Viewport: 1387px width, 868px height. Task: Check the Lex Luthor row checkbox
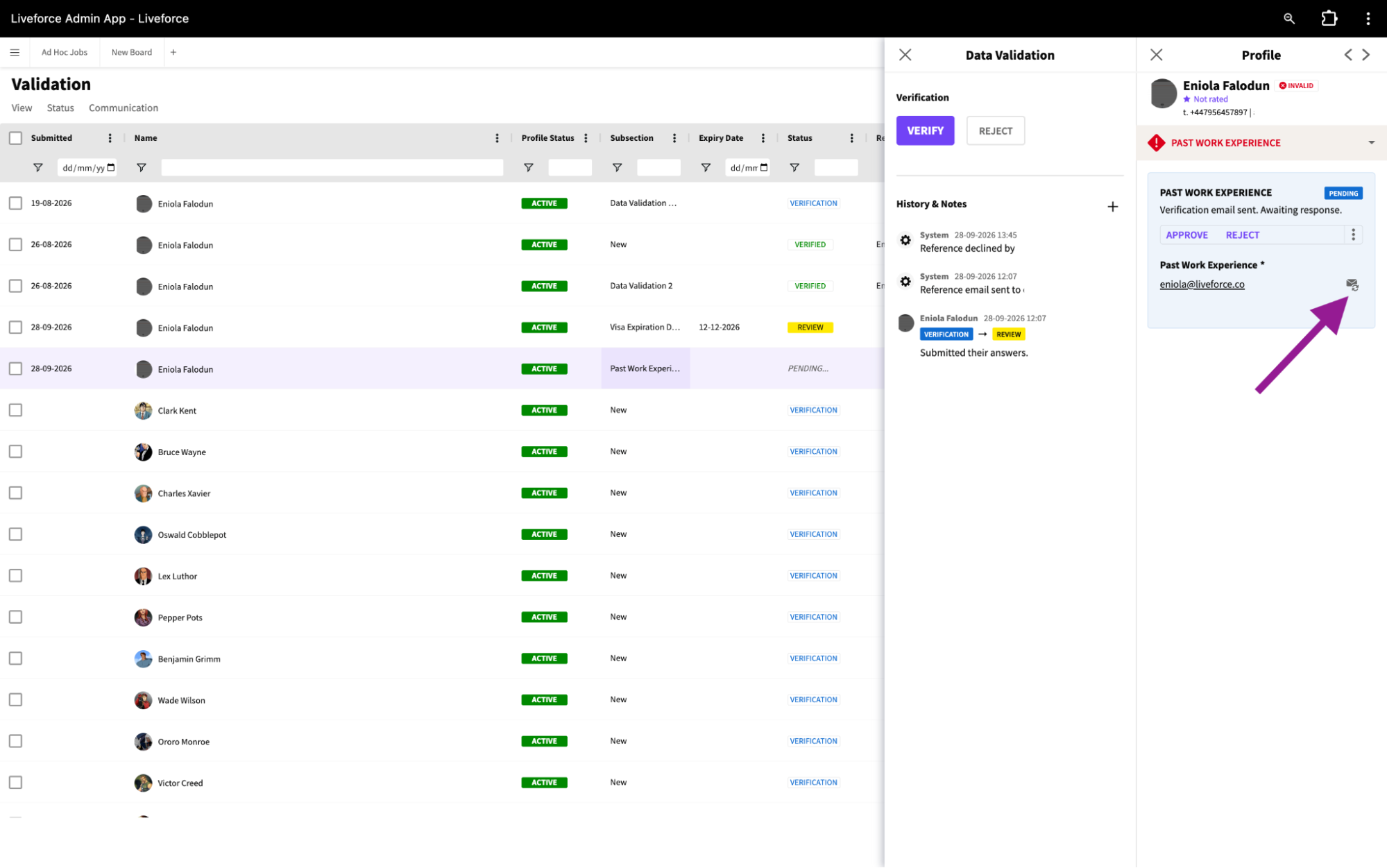(x=15, y=576)
